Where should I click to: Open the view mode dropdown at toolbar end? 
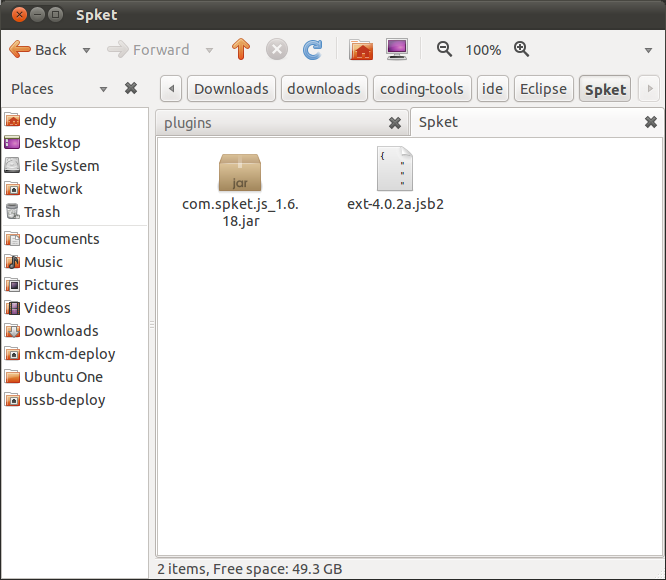tap(648, 50)
